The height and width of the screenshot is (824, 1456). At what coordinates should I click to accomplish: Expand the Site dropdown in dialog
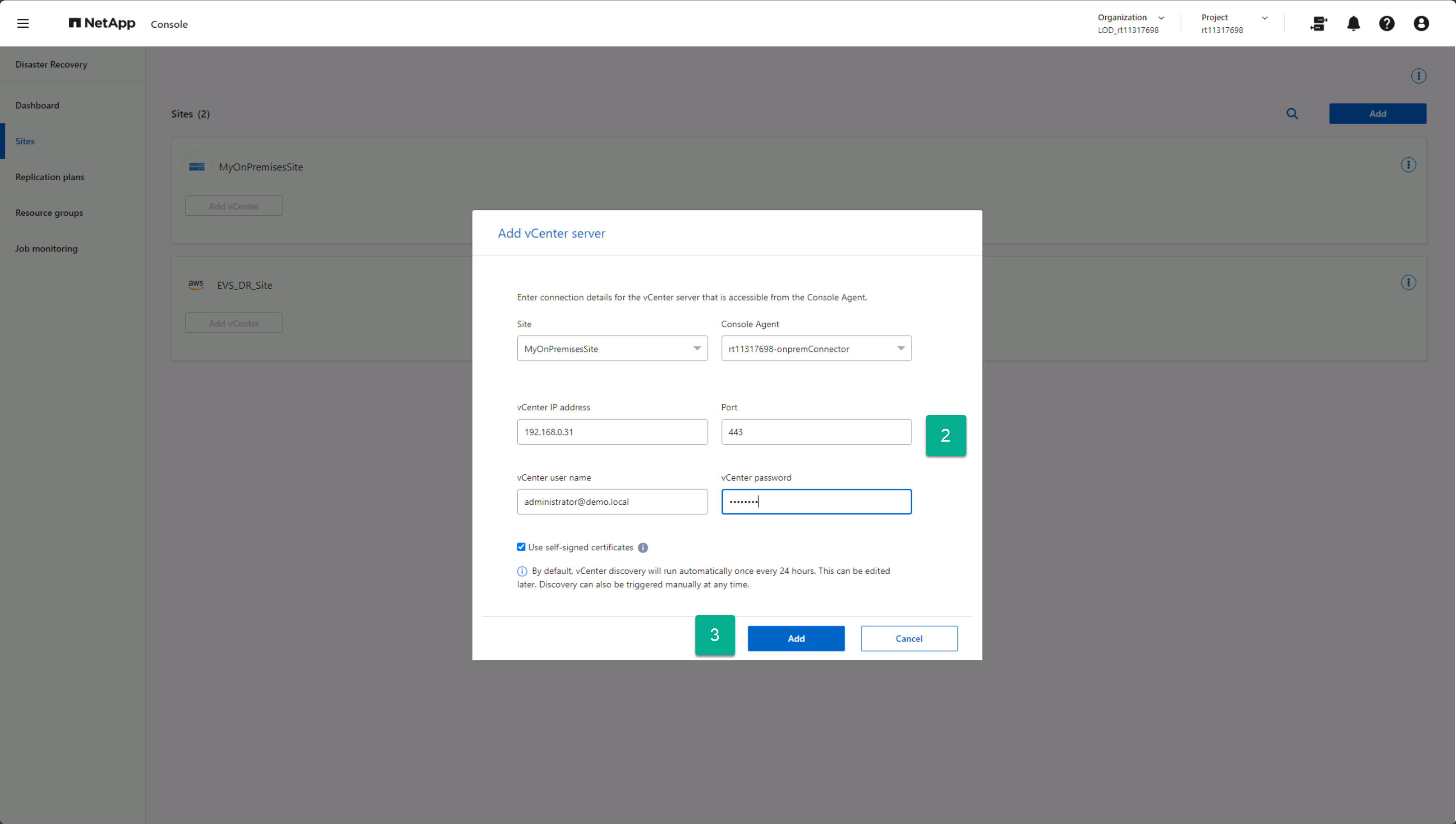click(x=612, y=349)
